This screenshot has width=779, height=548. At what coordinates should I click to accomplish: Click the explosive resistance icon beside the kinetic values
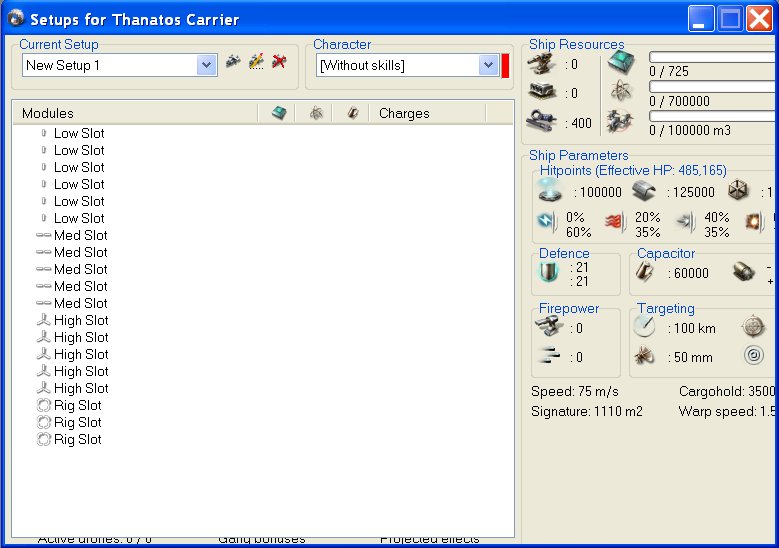click(x=755, y=222)
